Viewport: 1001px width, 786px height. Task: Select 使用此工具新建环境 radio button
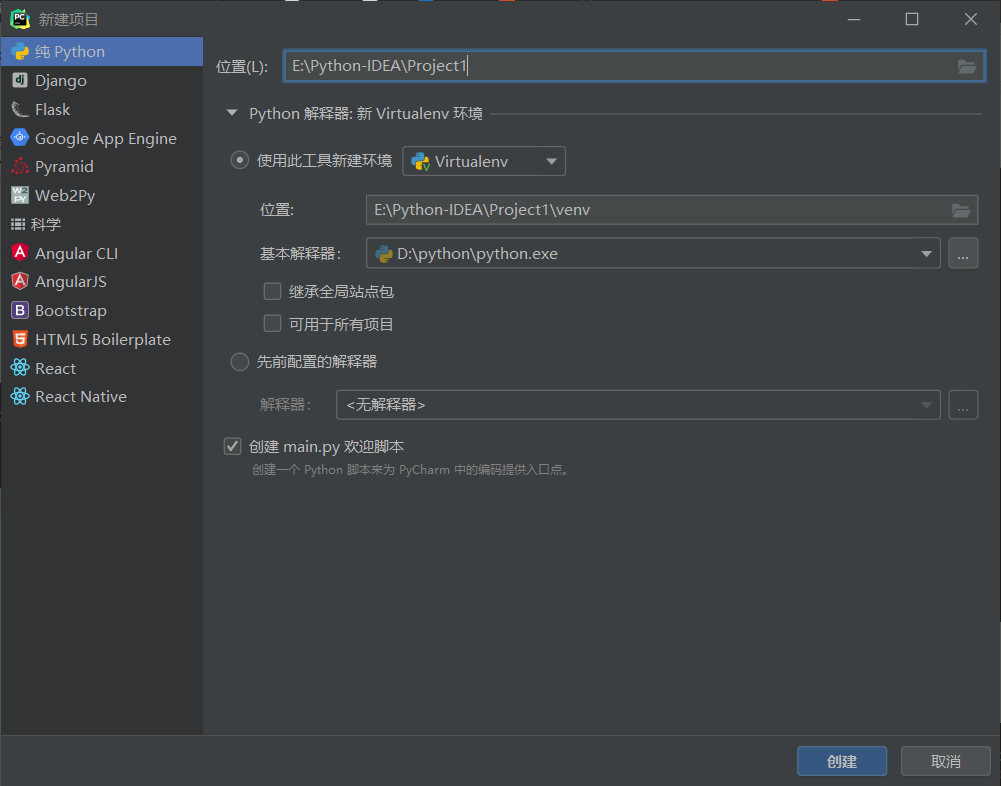coord(239,160)
